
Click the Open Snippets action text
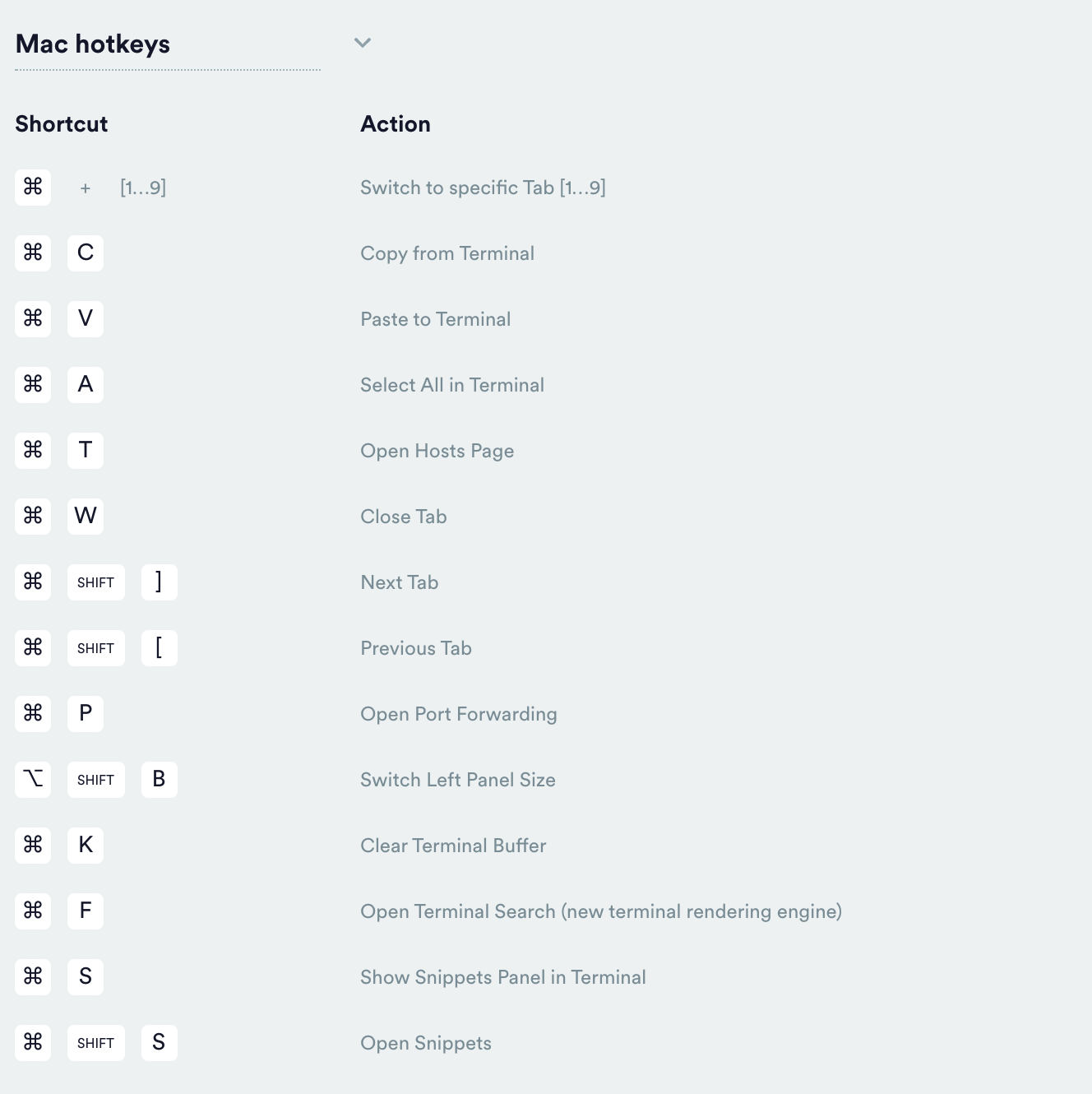click(x=426, y=1043)
